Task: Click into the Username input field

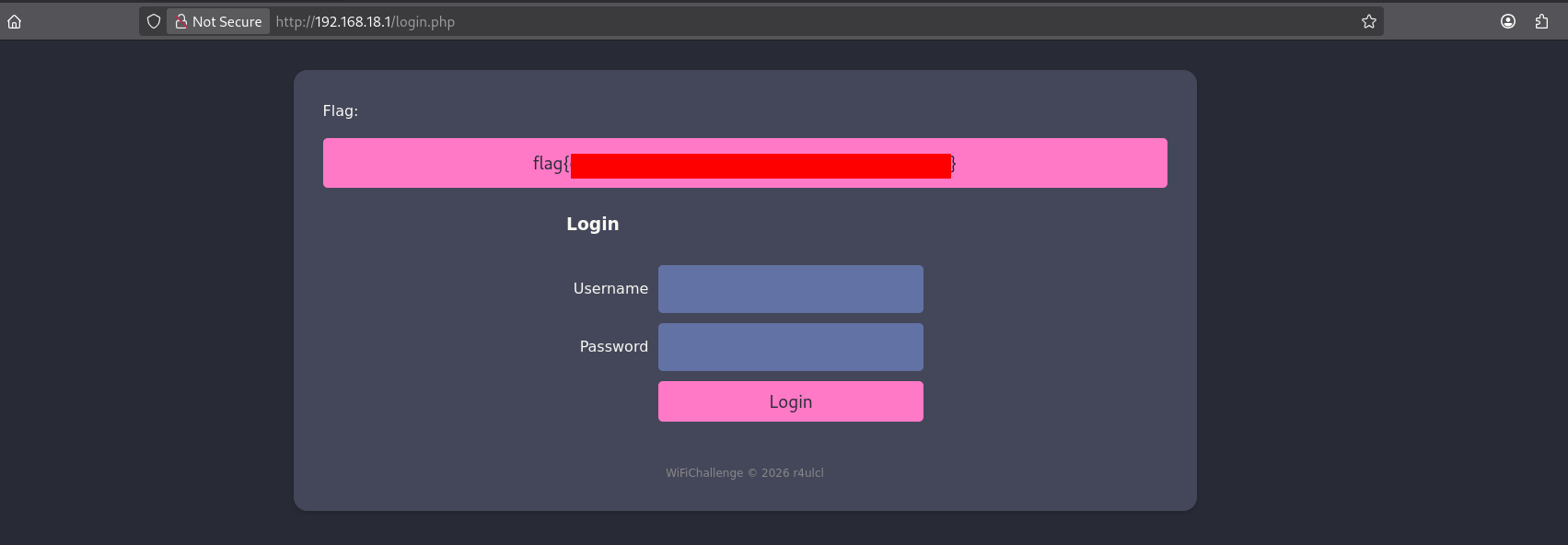Action: point(790,289)
